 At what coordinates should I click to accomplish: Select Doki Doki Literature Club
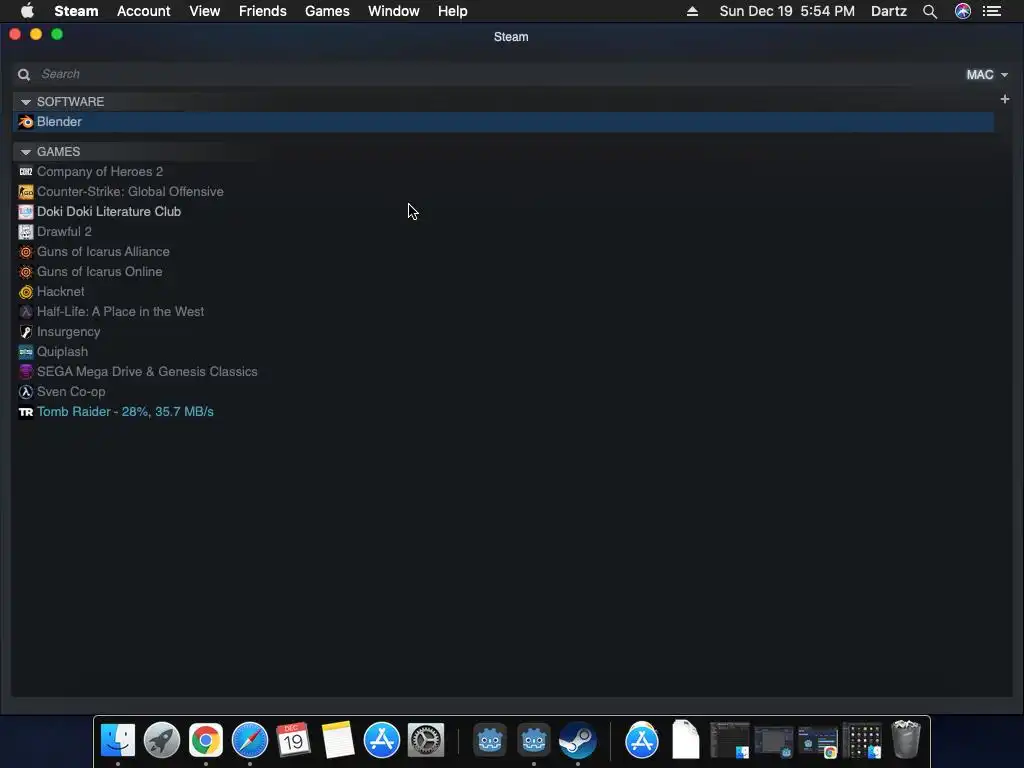tap(109, 212)
